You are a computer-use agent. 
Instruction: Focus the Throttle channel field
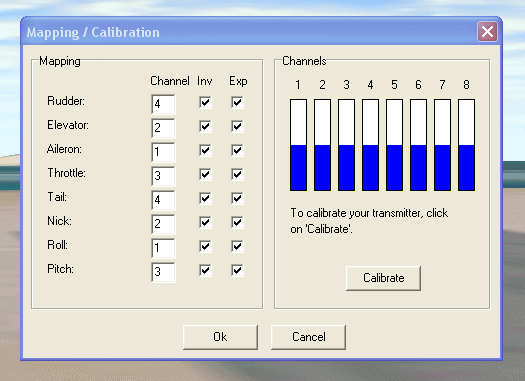[163, 176]
